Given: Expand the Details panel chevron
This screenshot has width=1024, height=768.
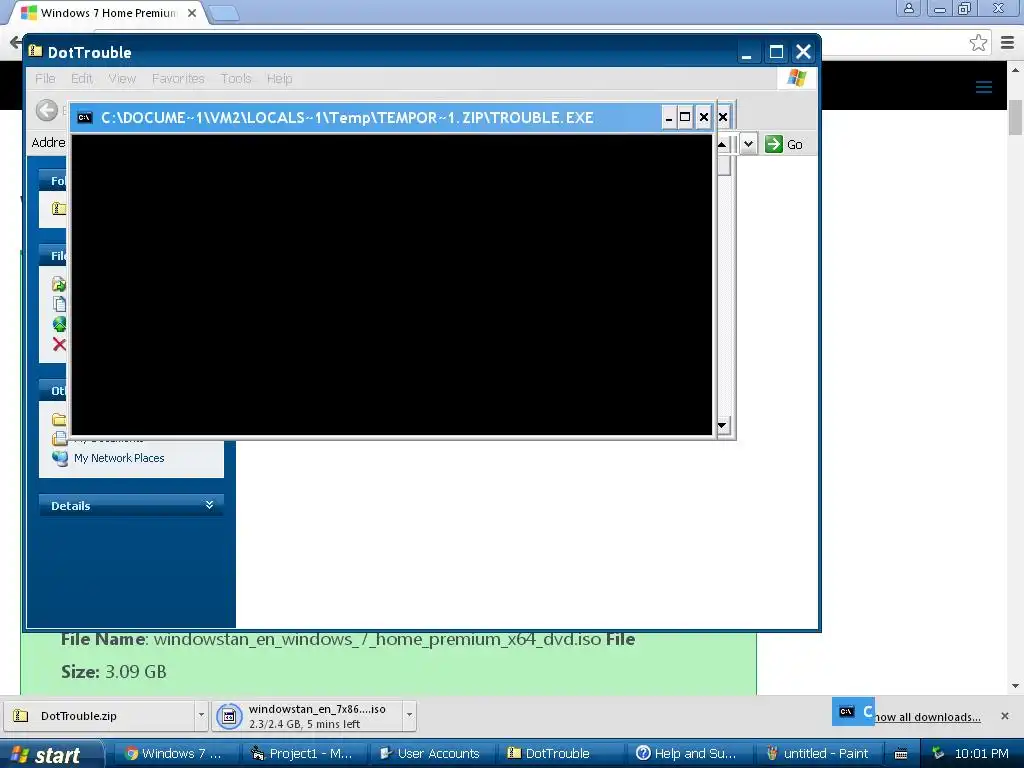Looking at the screenshot, I should (209, 505).
